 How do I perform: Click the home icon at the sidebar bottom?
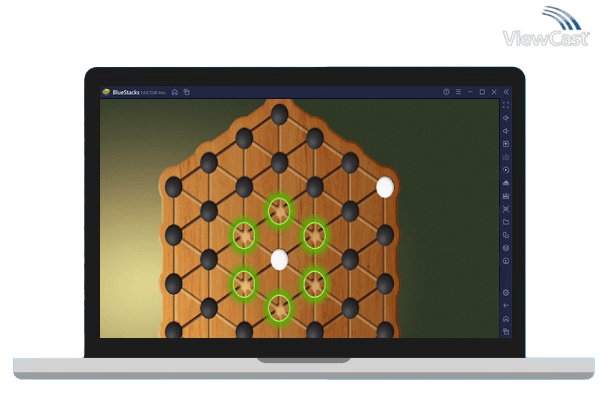click(506, 319)
